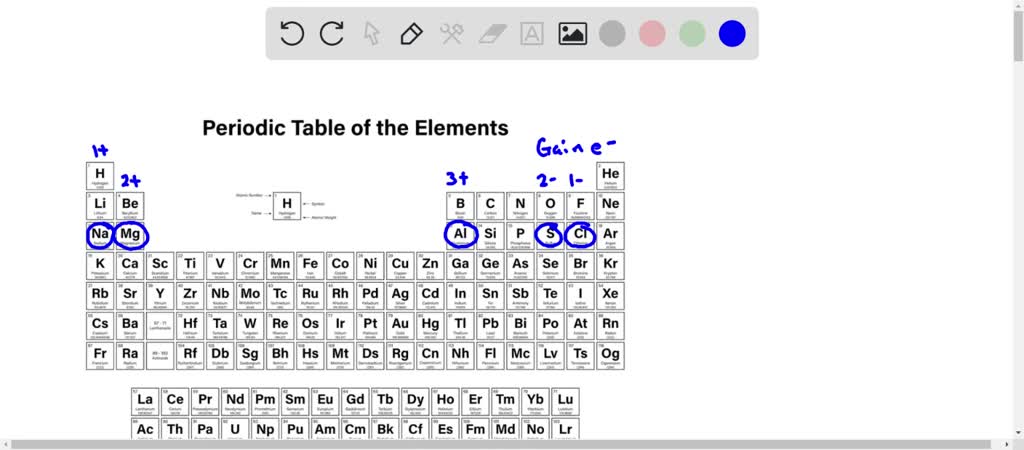This screenshot has height=450, width=1024.
Task: Click the redo arrow icon
Action: click(x=332, y=34)
